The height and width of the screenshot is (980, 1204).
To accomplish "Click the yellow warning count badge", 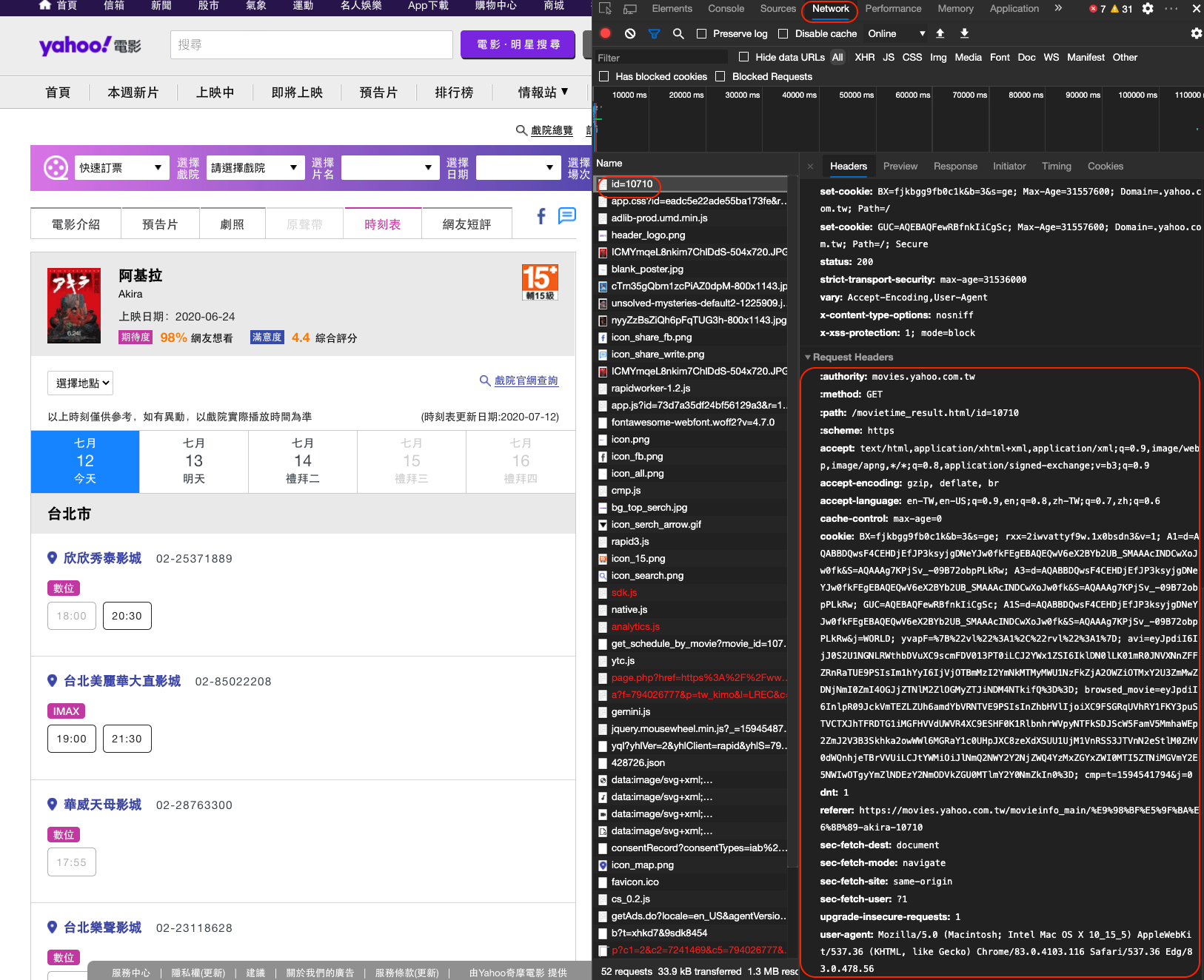I will tap(1121, 9).
